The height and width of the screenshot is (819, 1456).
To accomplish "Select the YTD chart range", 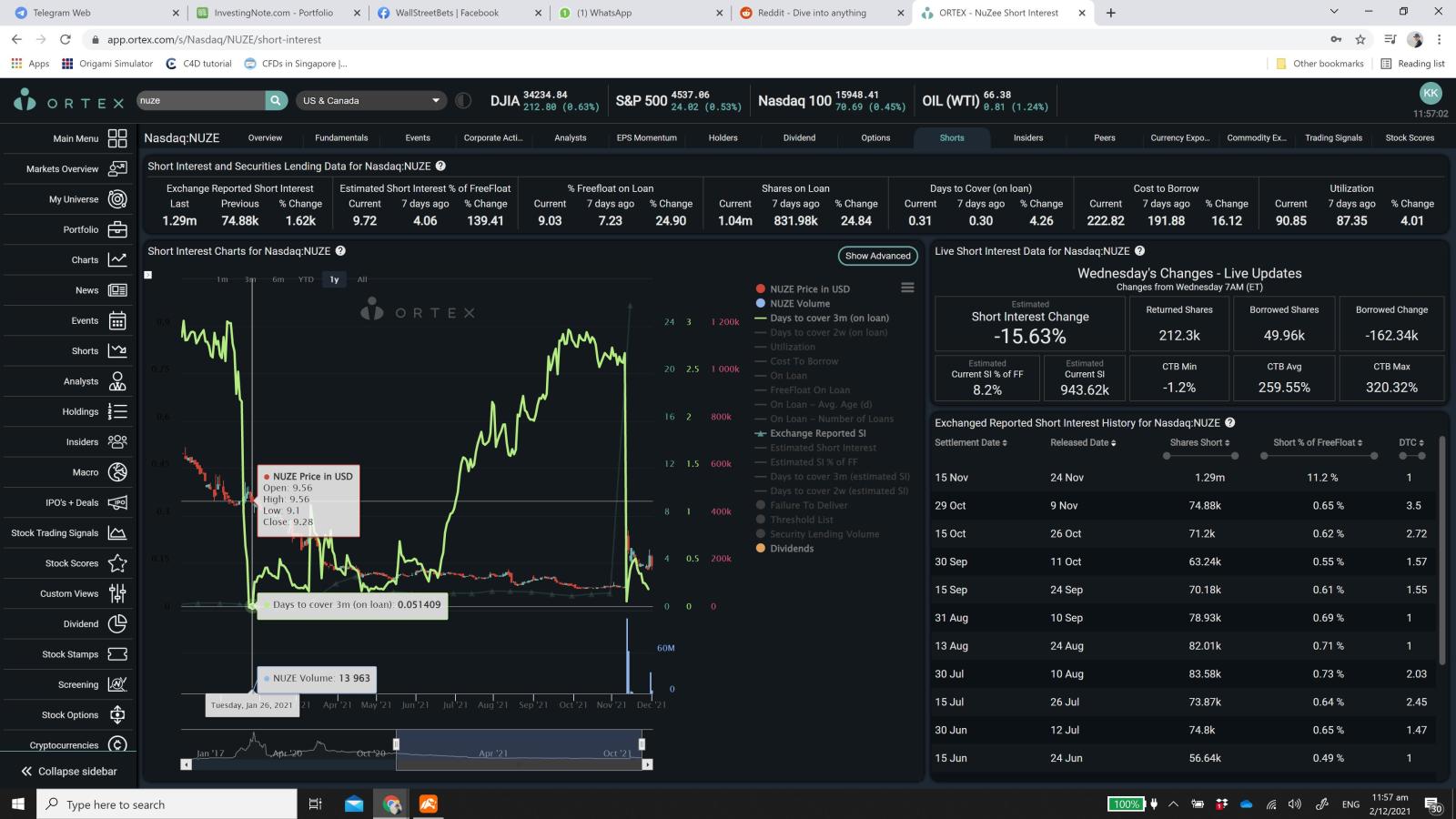I will click(x=306, y=279).
